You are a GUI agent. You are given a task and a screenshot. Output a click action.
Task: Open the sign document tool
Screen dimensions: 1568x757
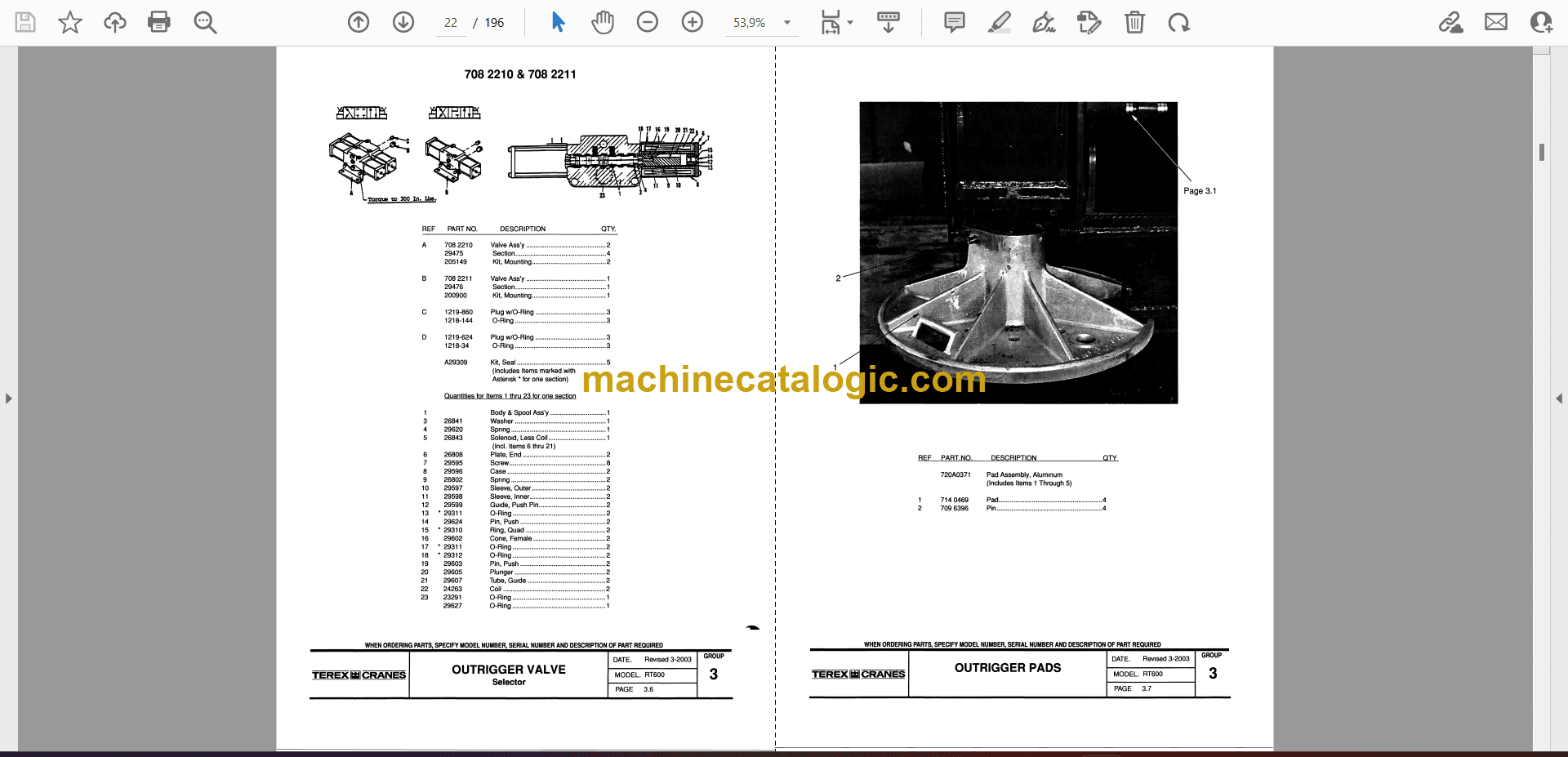pos(1044,22)
